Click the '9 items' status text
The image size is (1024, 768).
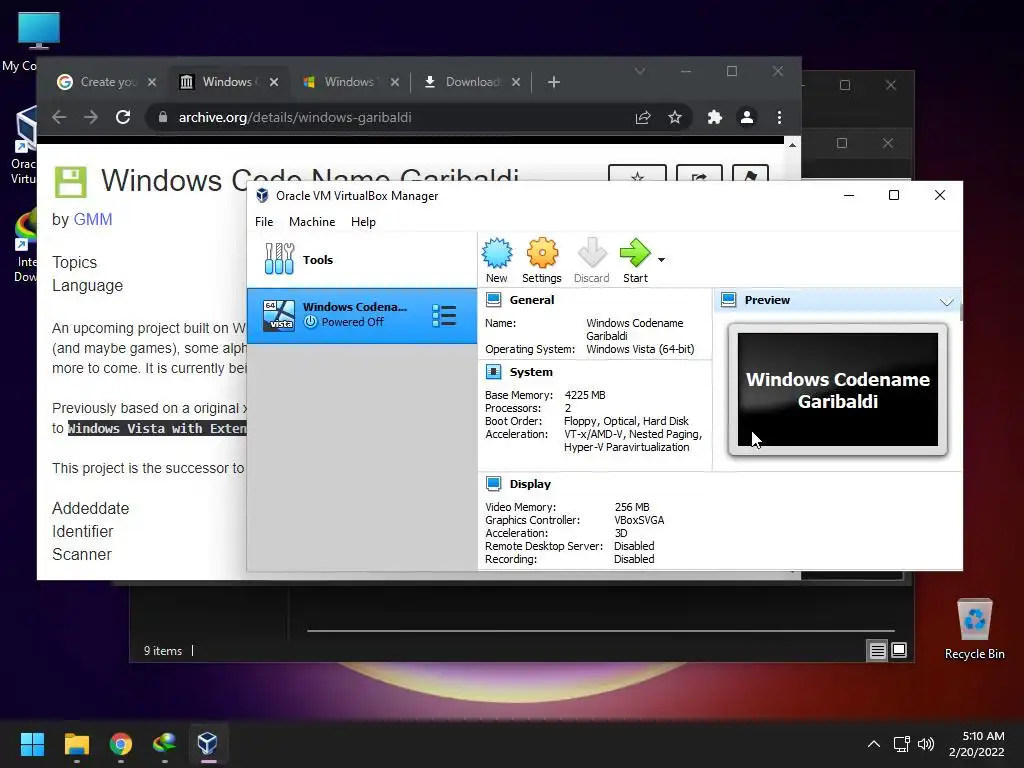click(163, 651)
